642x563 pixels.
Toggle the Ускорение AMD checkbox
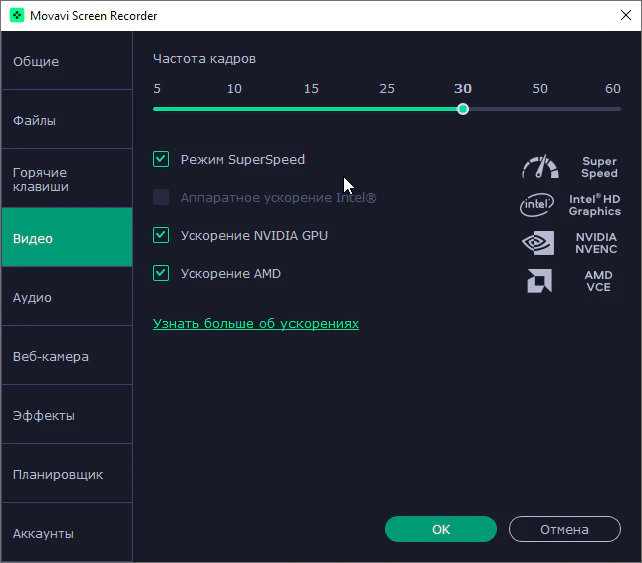(161, 273)
